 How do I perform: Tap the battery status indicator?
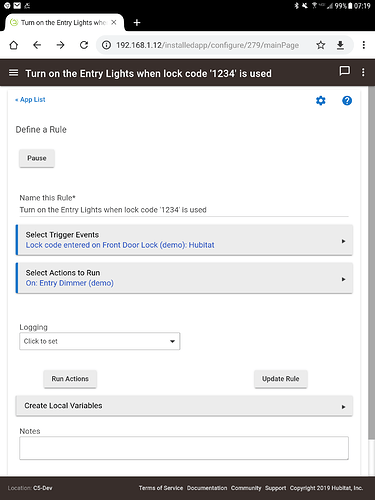350,6
